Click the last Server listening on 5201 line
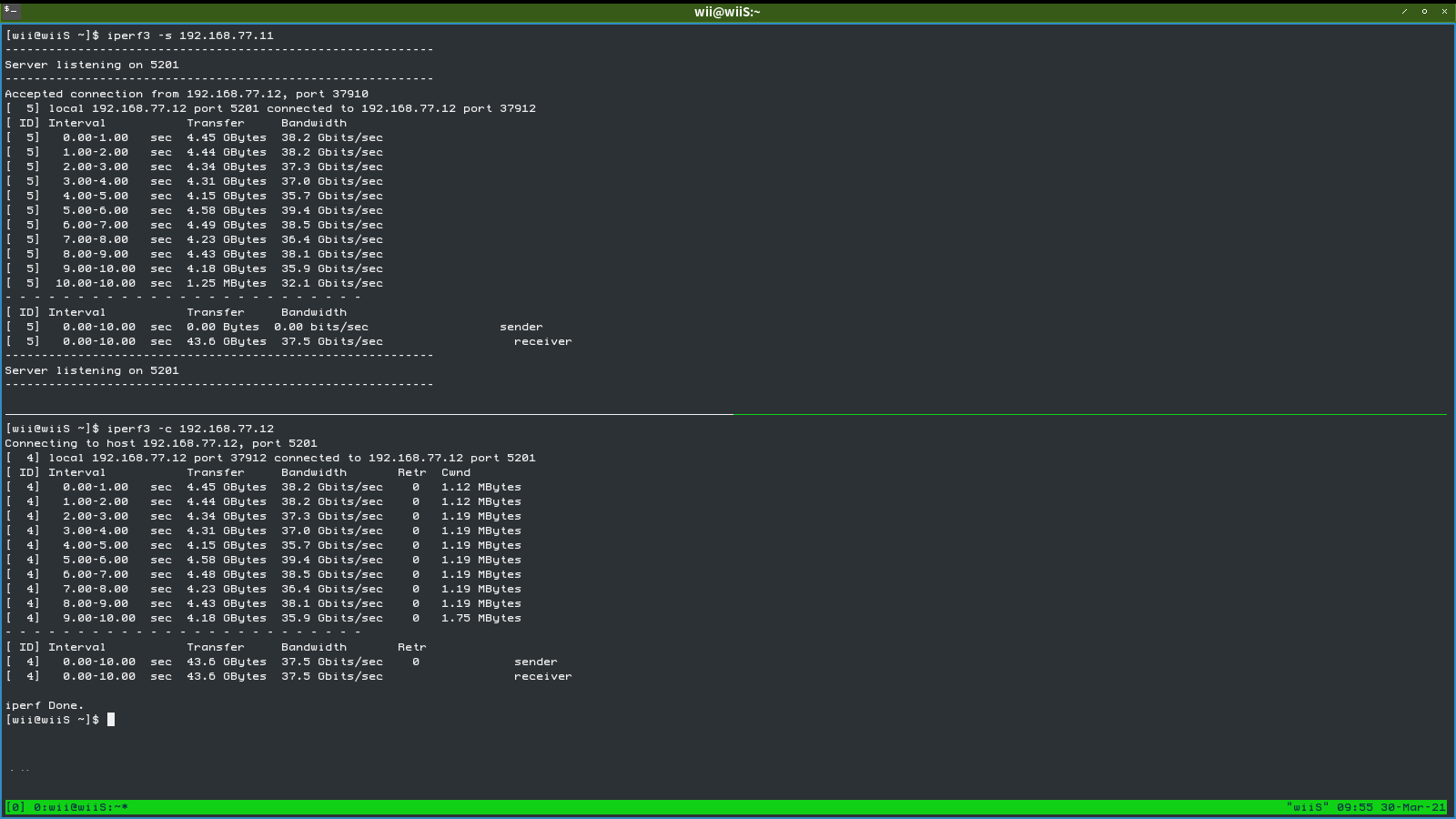The width and height of the screenshot is (1456, 819). (92, 370)
